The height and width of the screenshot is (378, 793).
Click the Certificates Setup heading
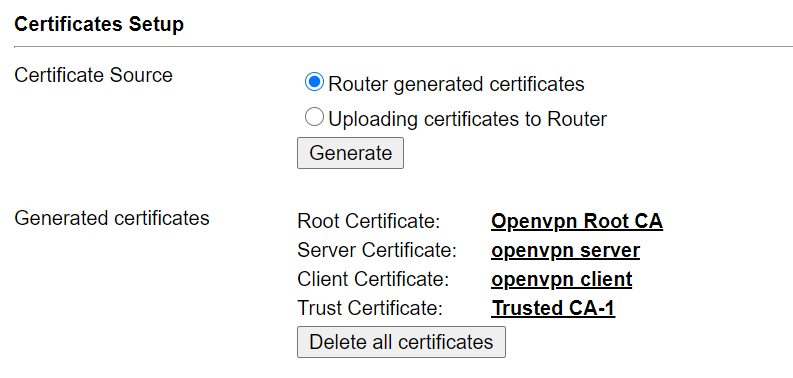[x=99, y=24]
